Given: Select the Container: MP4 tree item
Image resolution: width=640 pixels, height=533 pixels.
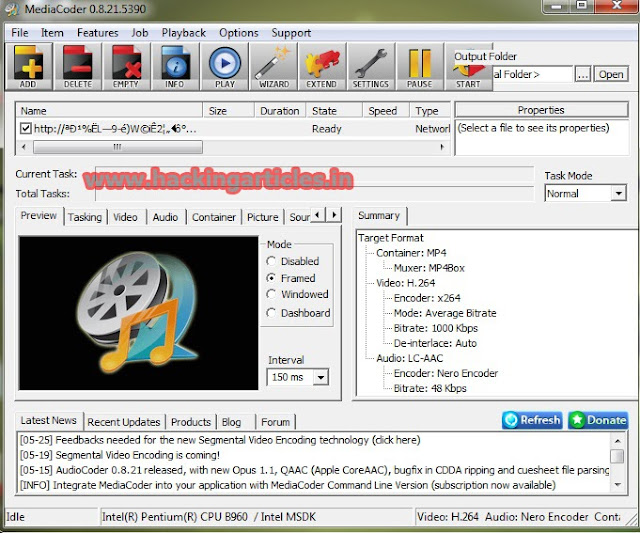Looking at the screenshot, I should click(x=411, y=253).
